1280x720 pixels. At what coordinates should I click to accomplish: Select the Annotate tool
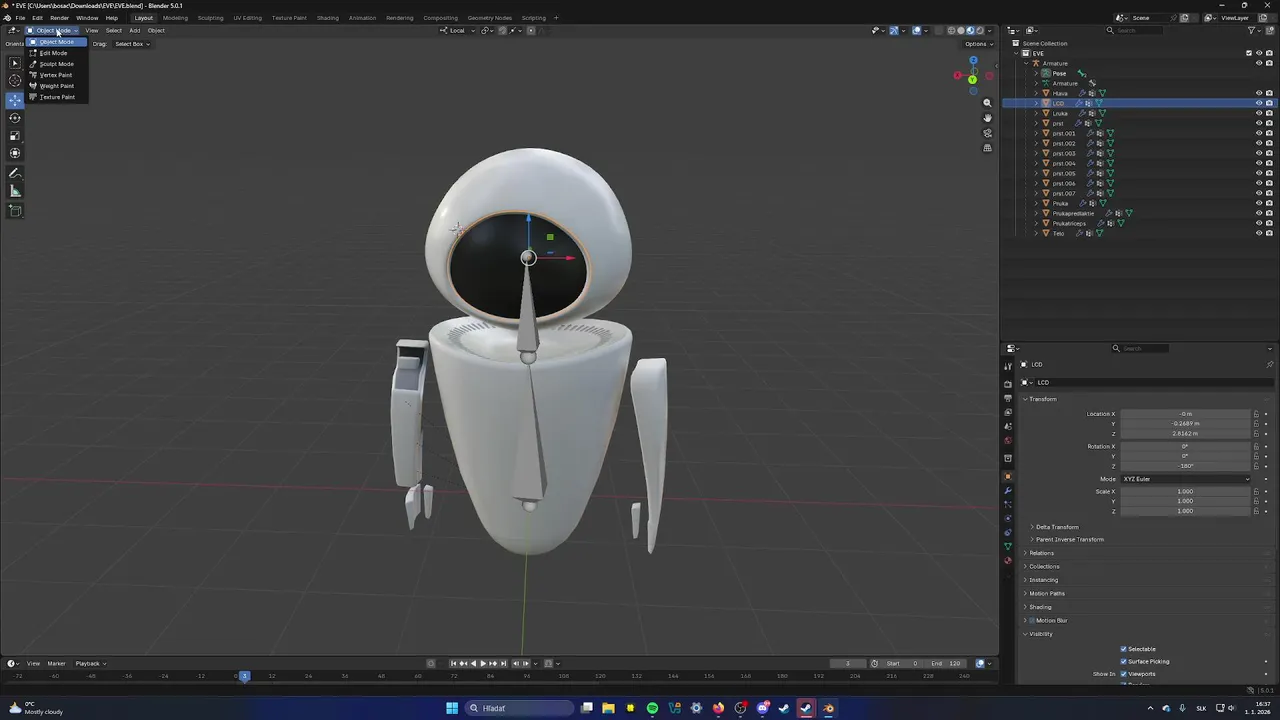15,174
